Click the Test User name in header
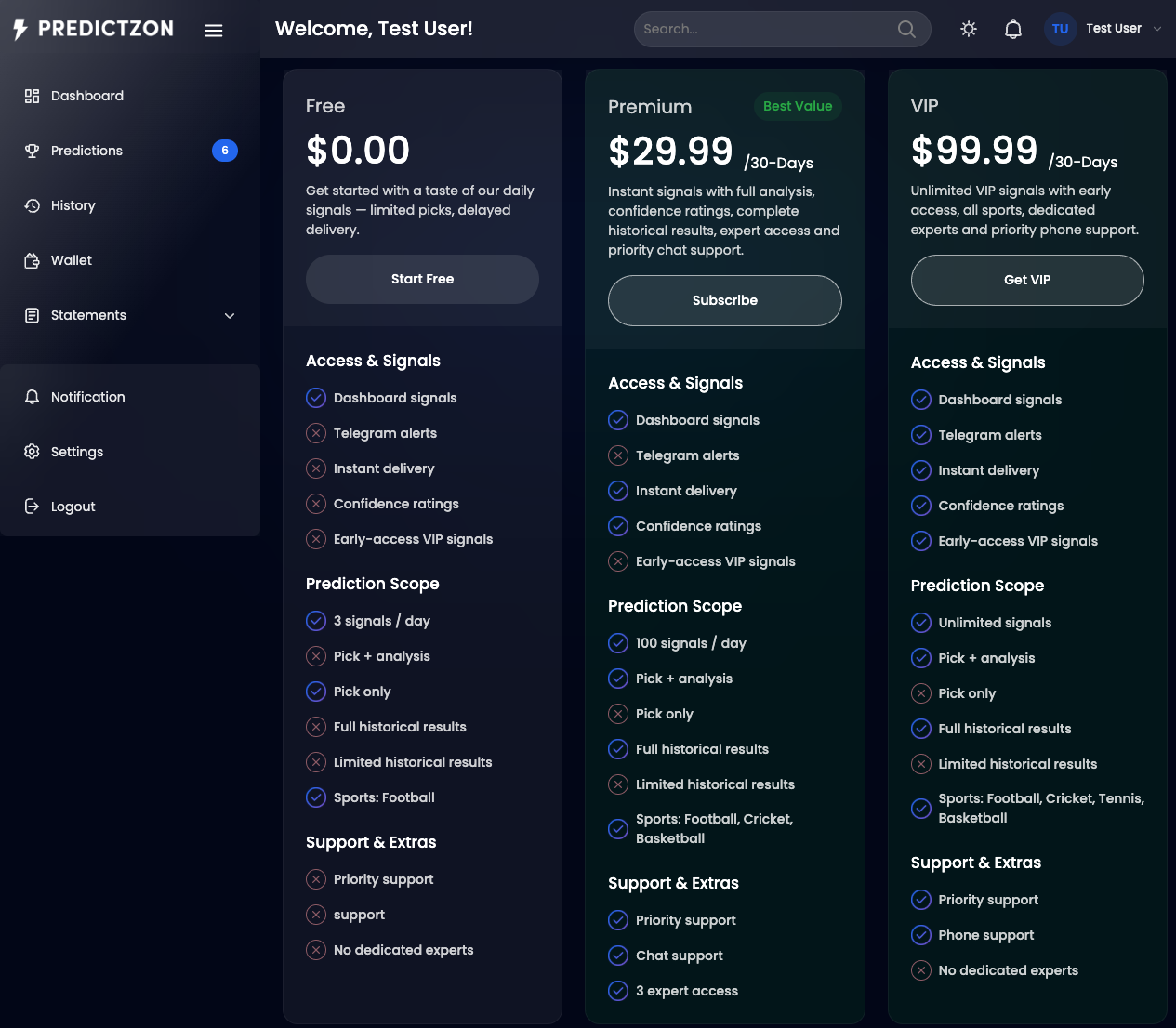 [1114, 29]
